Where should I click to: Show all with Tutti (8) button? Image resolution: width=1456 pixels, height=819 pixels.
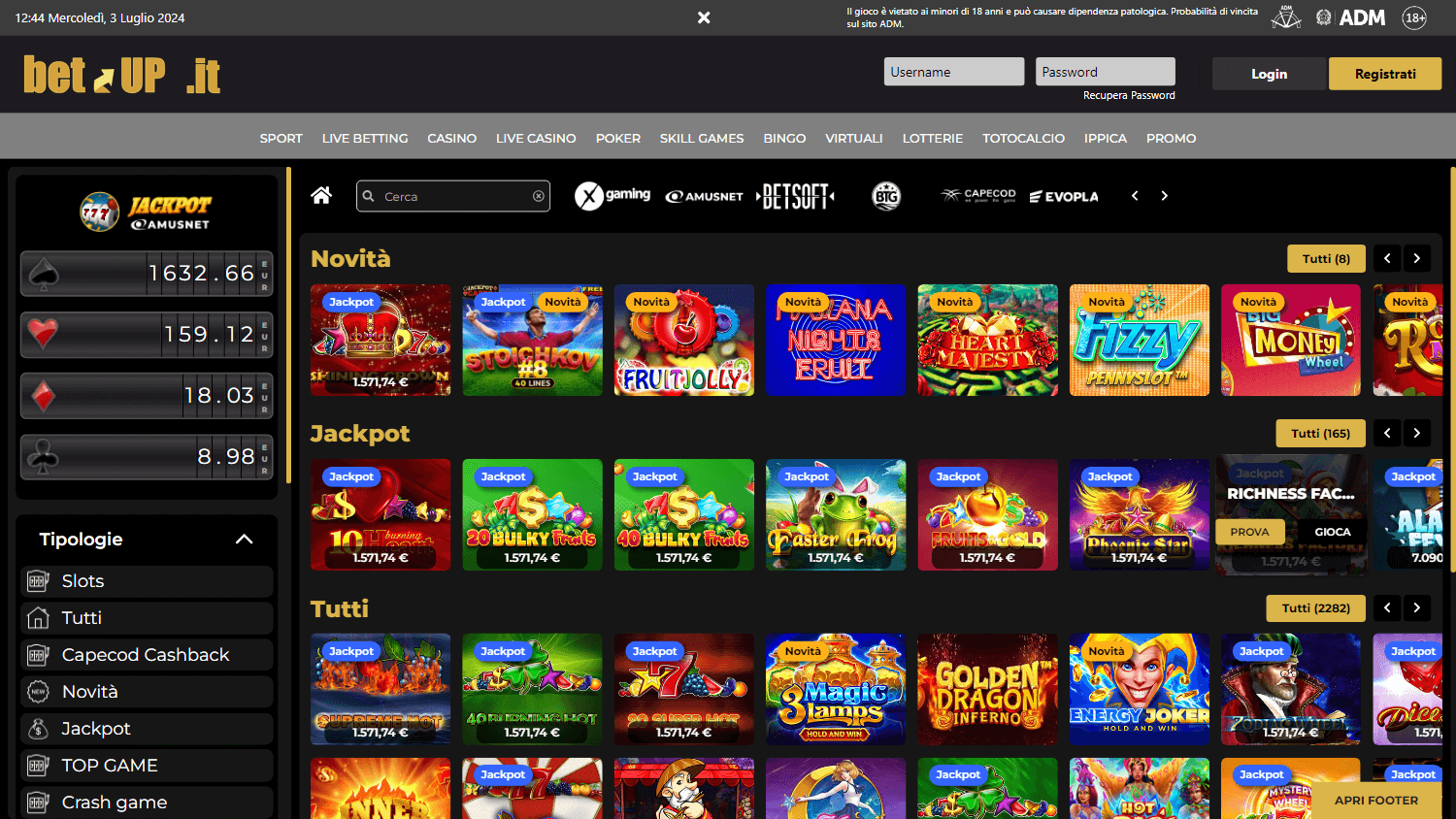1326,258
